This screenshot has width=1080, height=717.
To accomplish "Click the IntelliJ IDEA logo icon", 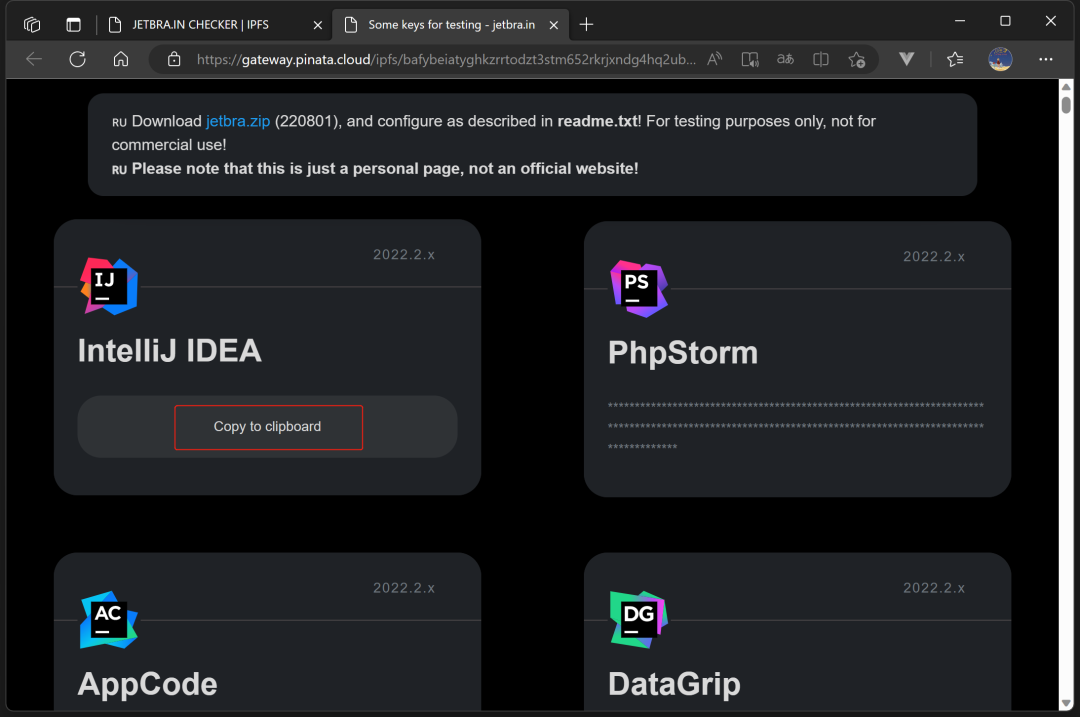I will 109,286.
